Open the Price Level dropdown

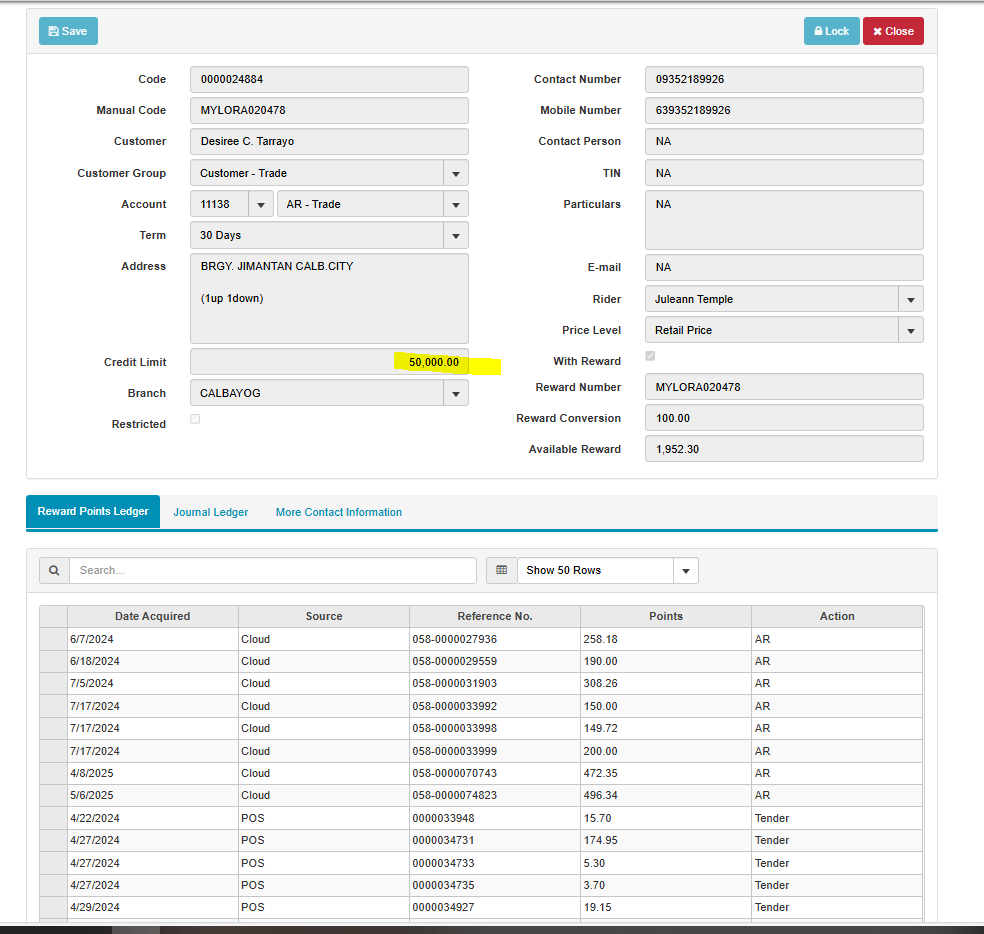point(910,330)
